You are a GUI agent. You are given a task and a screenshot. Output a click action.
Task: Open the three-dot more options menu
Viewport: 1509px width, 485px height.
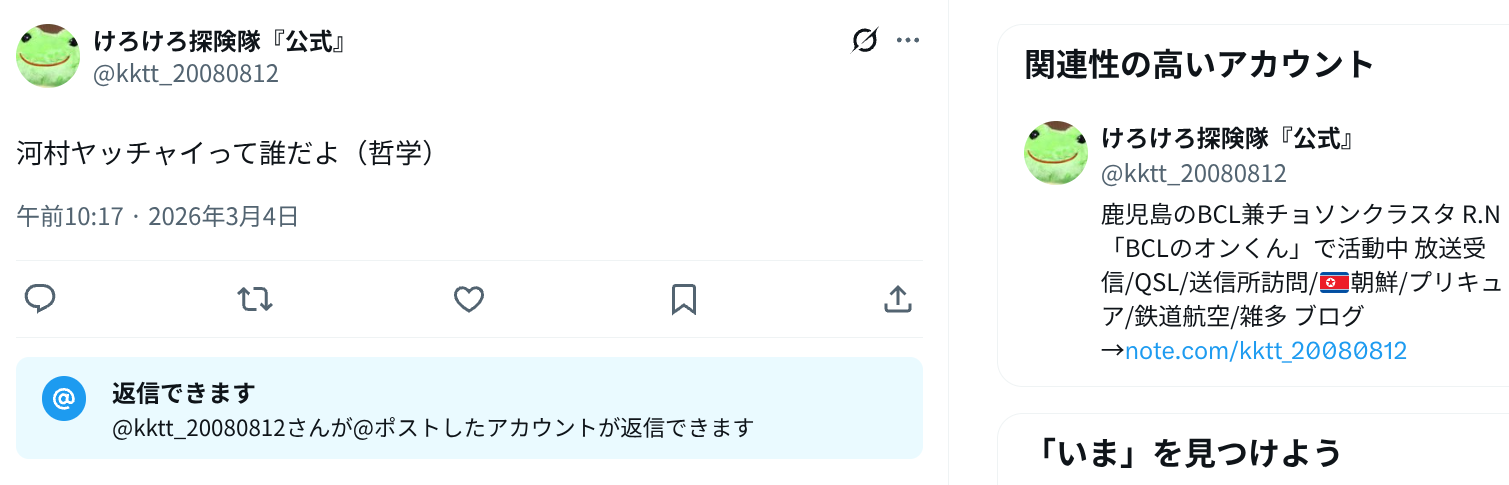coord(907,40)
